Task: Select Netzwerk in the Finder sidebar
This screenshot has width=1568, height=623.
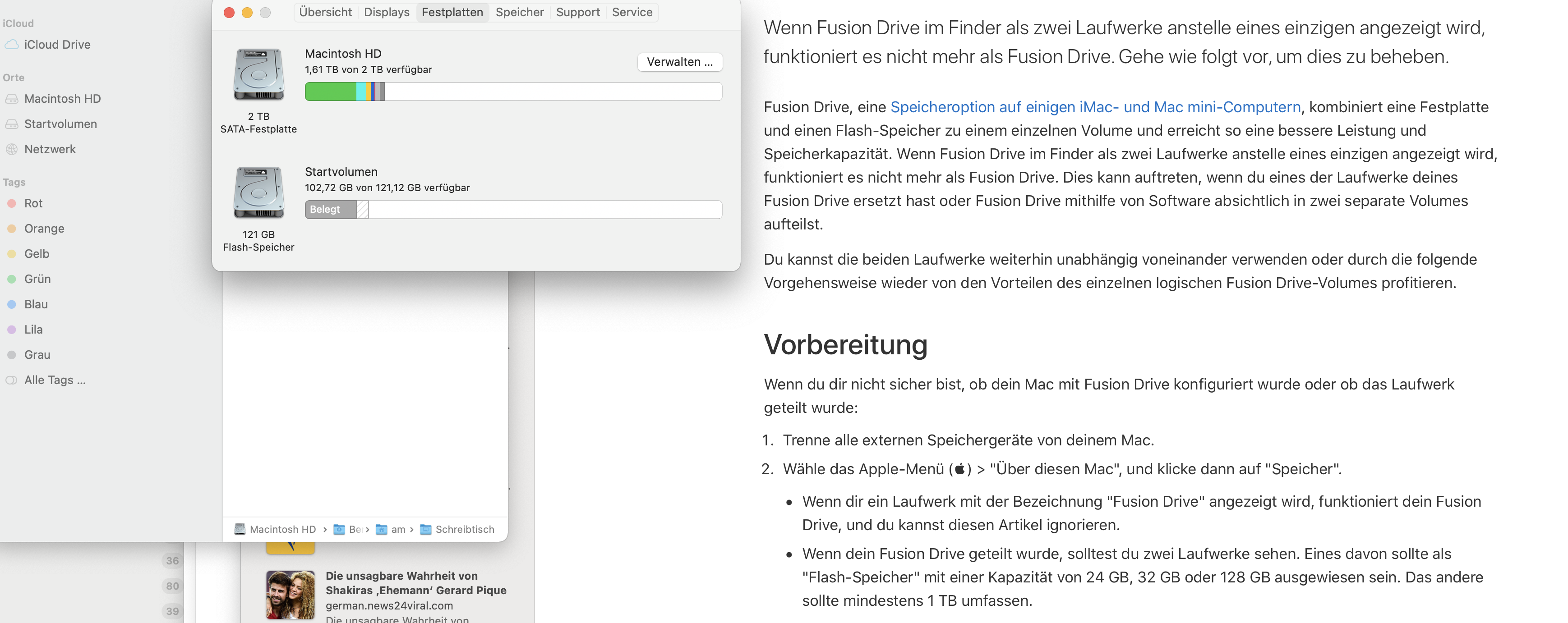Action: 49,149
